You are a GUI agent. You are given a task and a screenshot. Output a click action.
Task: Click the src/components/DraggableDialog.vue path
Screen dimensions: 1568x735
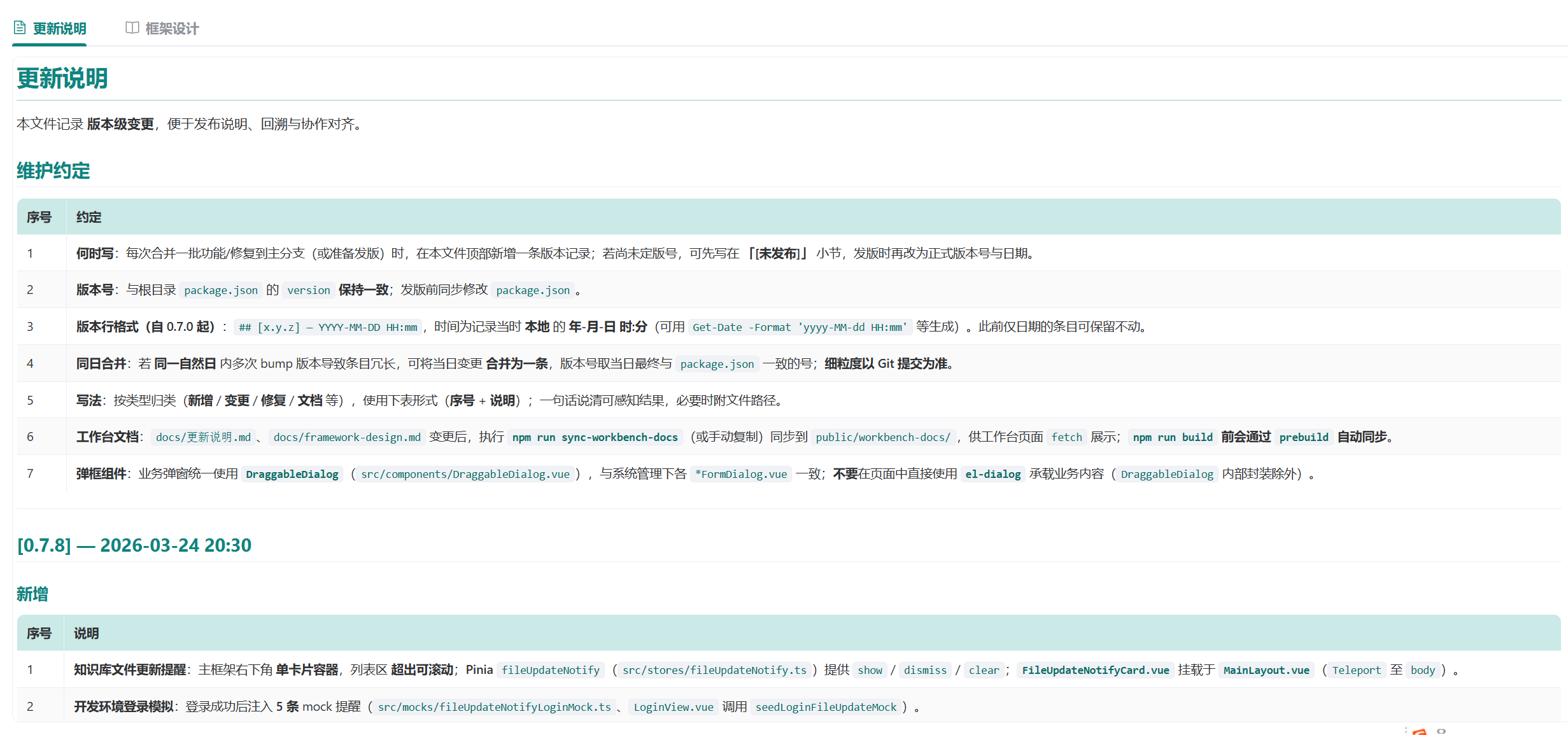(x=465, y=474)
